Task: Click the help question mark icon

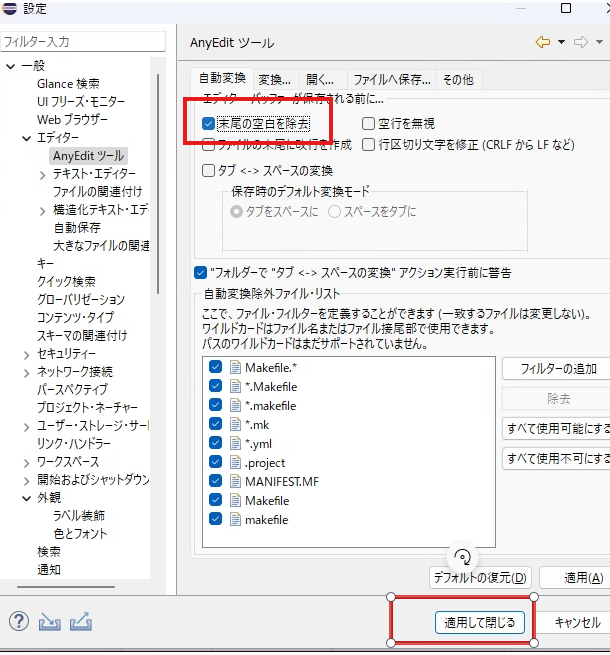Action: coord(19,622)
